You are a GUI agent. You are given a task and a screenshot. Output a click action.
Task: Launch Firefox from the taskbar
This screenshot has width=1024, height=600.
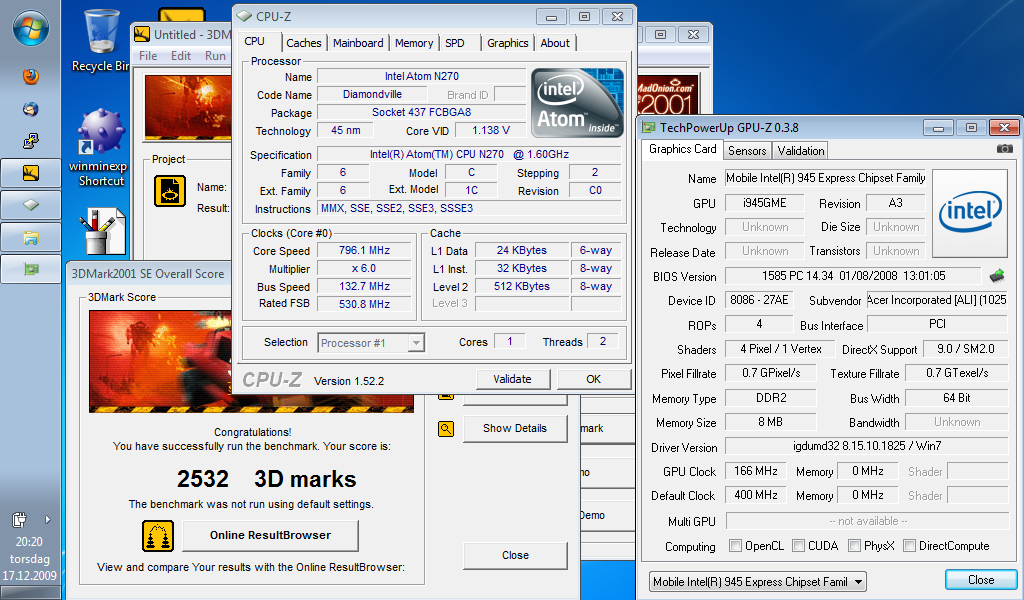point(30,76)
